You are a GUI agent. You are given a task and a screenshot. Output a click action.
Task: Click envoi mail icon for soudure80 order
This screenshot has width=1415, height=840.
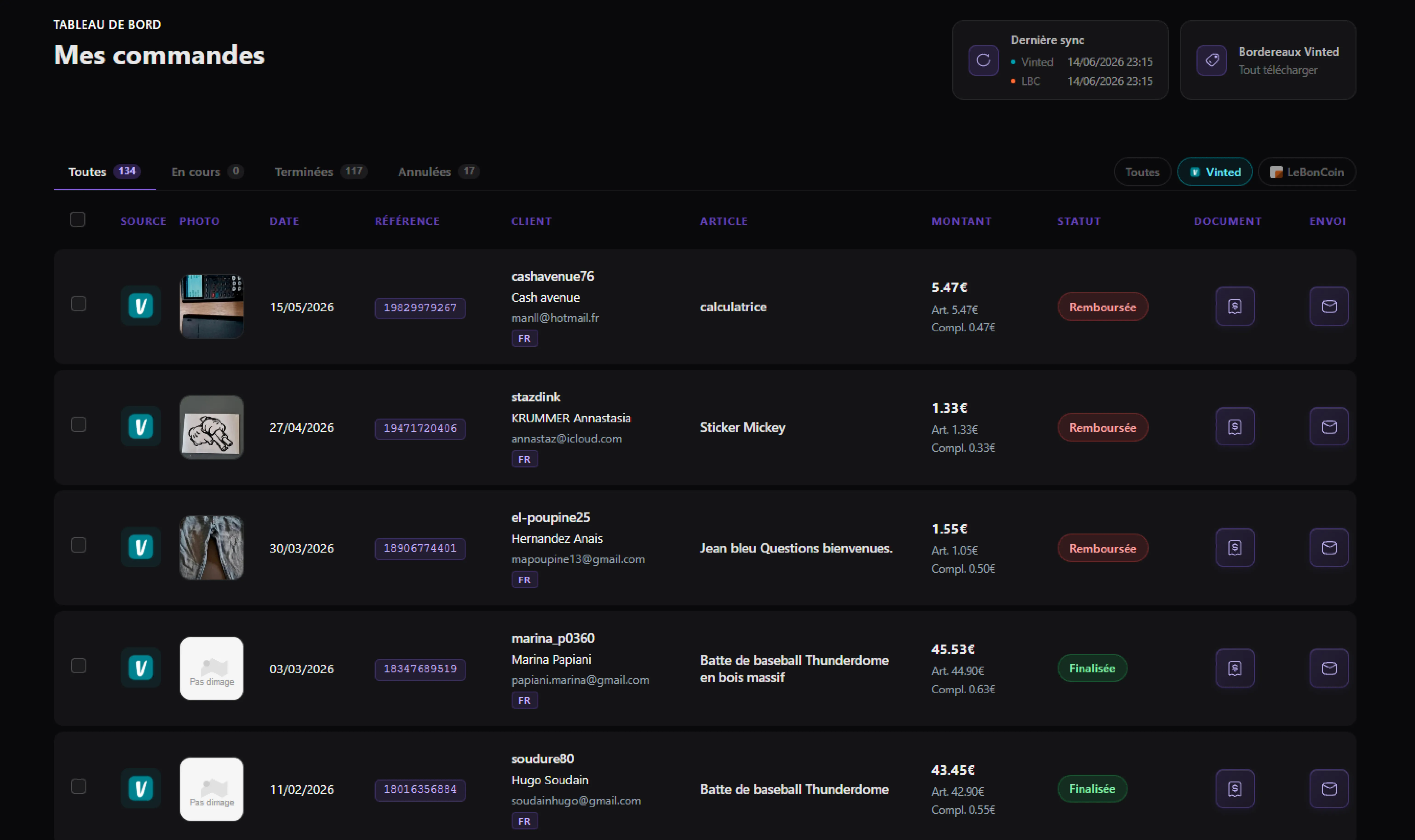point(1329,789)
